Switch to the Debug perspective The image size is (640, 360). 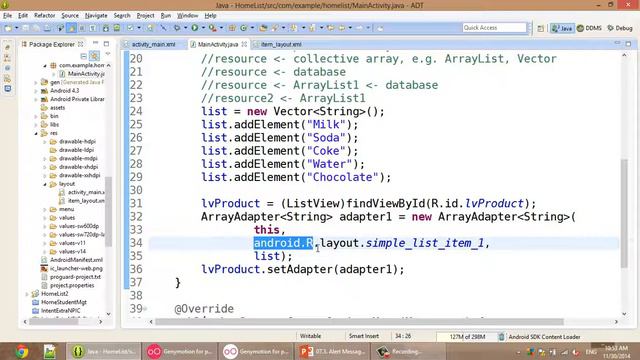point(620,28)
